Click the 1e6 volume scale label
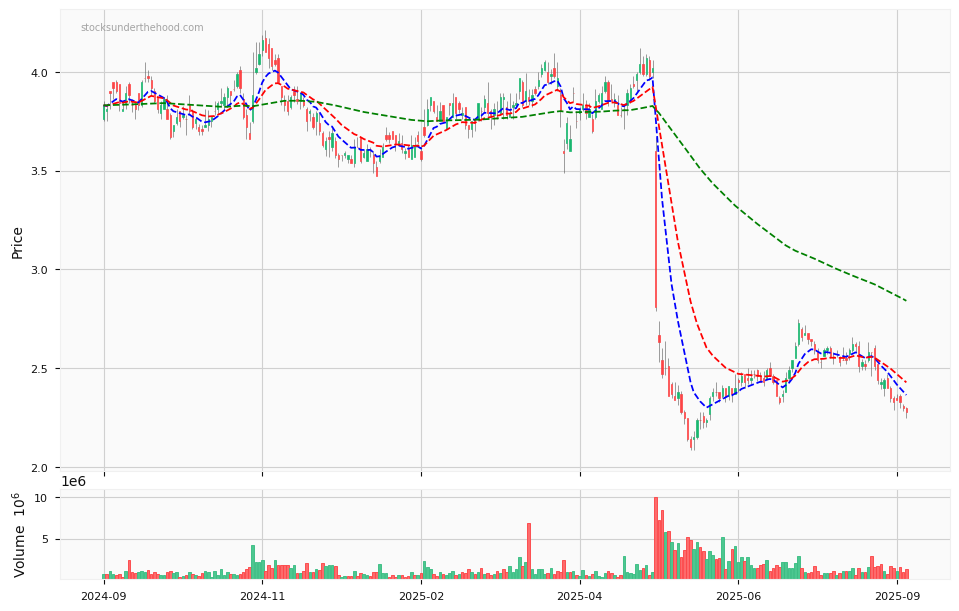The height and width of the screenshot is (611, 959). tap(73, 481)
